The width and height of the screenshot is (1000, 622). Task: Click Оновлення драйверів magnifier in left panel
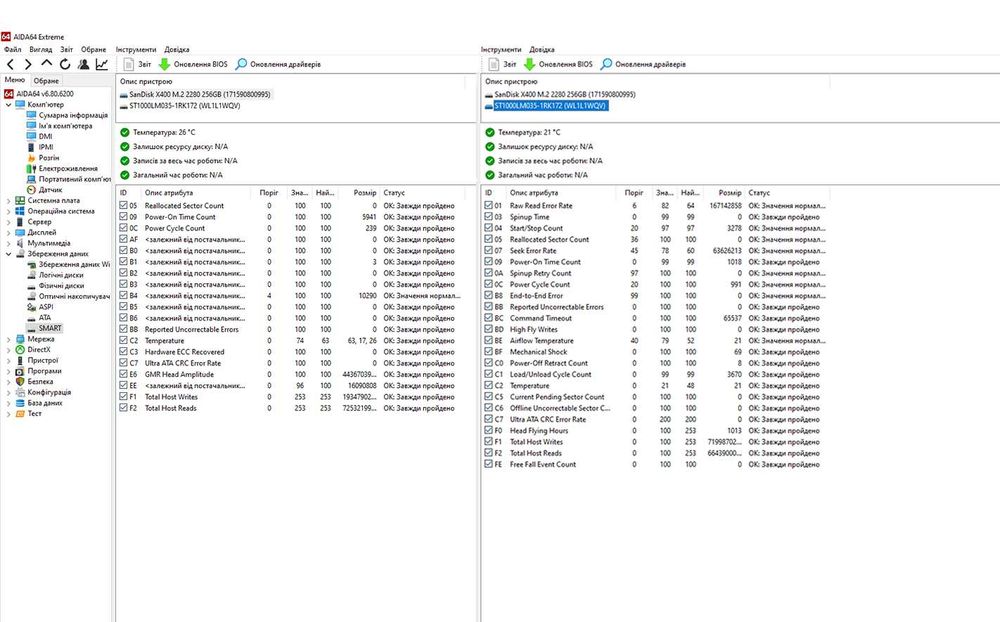pyautogui.click(x=241, y=64)
